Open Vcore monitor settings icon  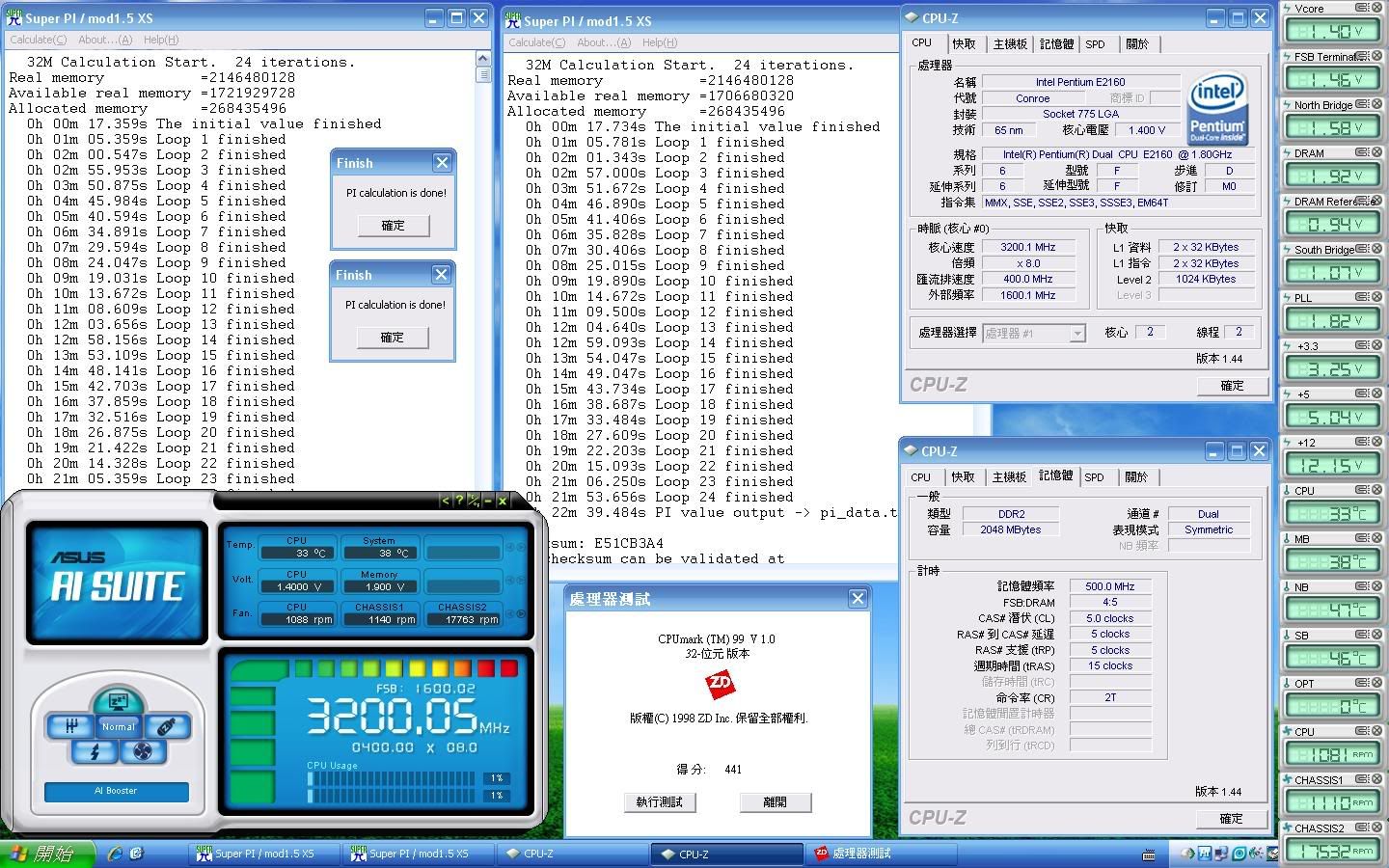pyautogui.click(x=1362, y=8)
